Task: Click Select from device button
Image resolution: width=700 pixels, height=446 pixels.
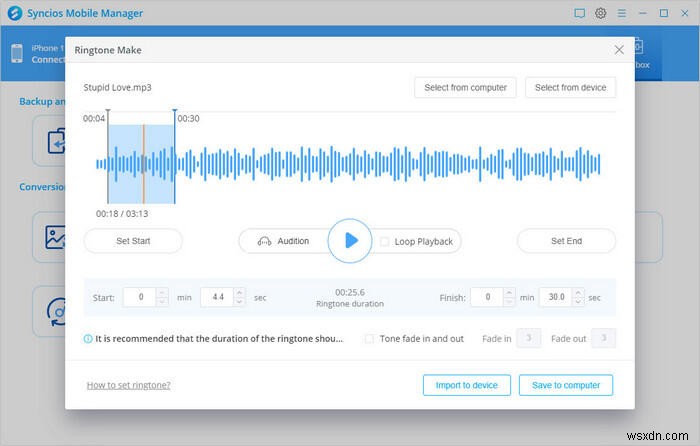Action: click(571, 88)
